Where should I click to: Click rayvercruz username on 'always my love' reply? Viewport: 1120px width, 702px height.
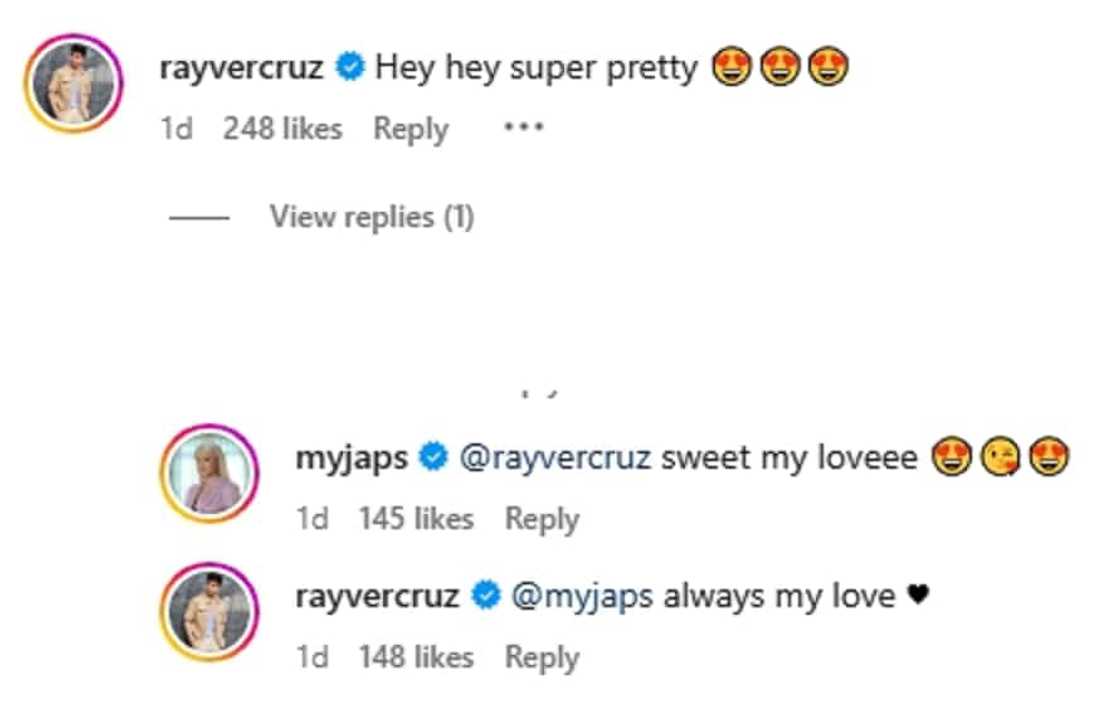tap(377, 597)
